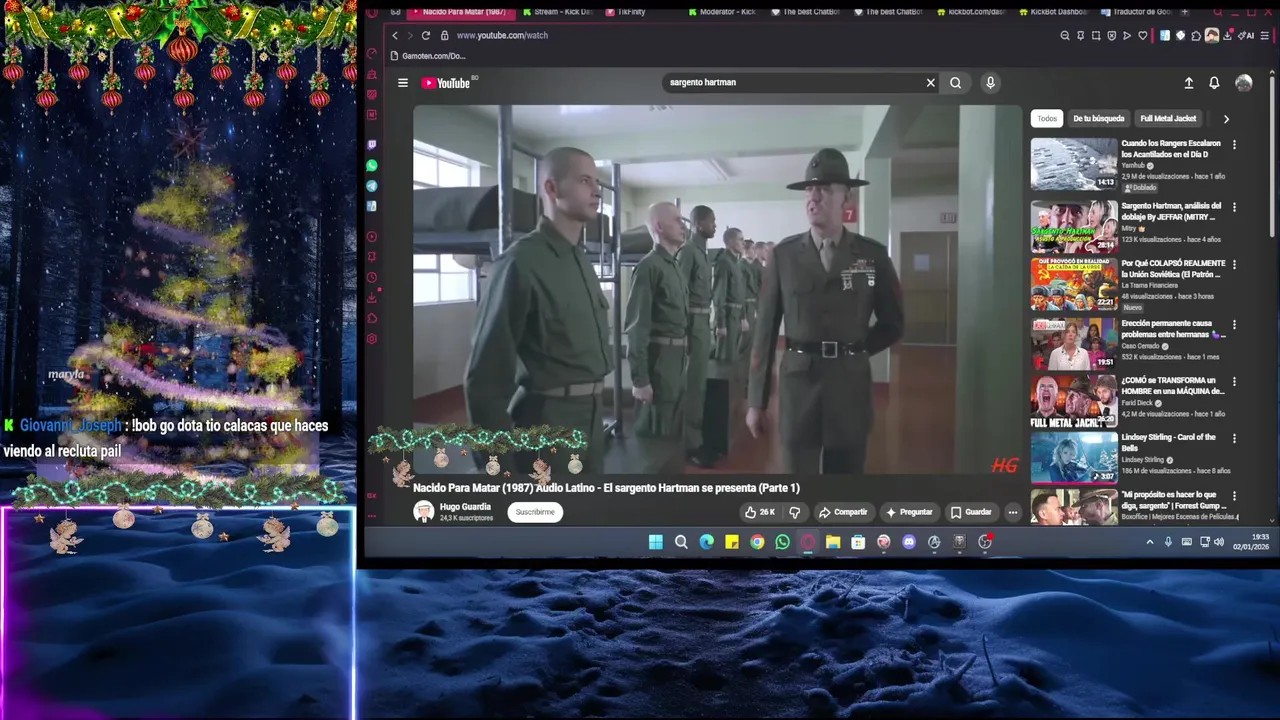1280x720 pixels.
Task: Open Discord from the taskbar
Action: tap(908, 542)
